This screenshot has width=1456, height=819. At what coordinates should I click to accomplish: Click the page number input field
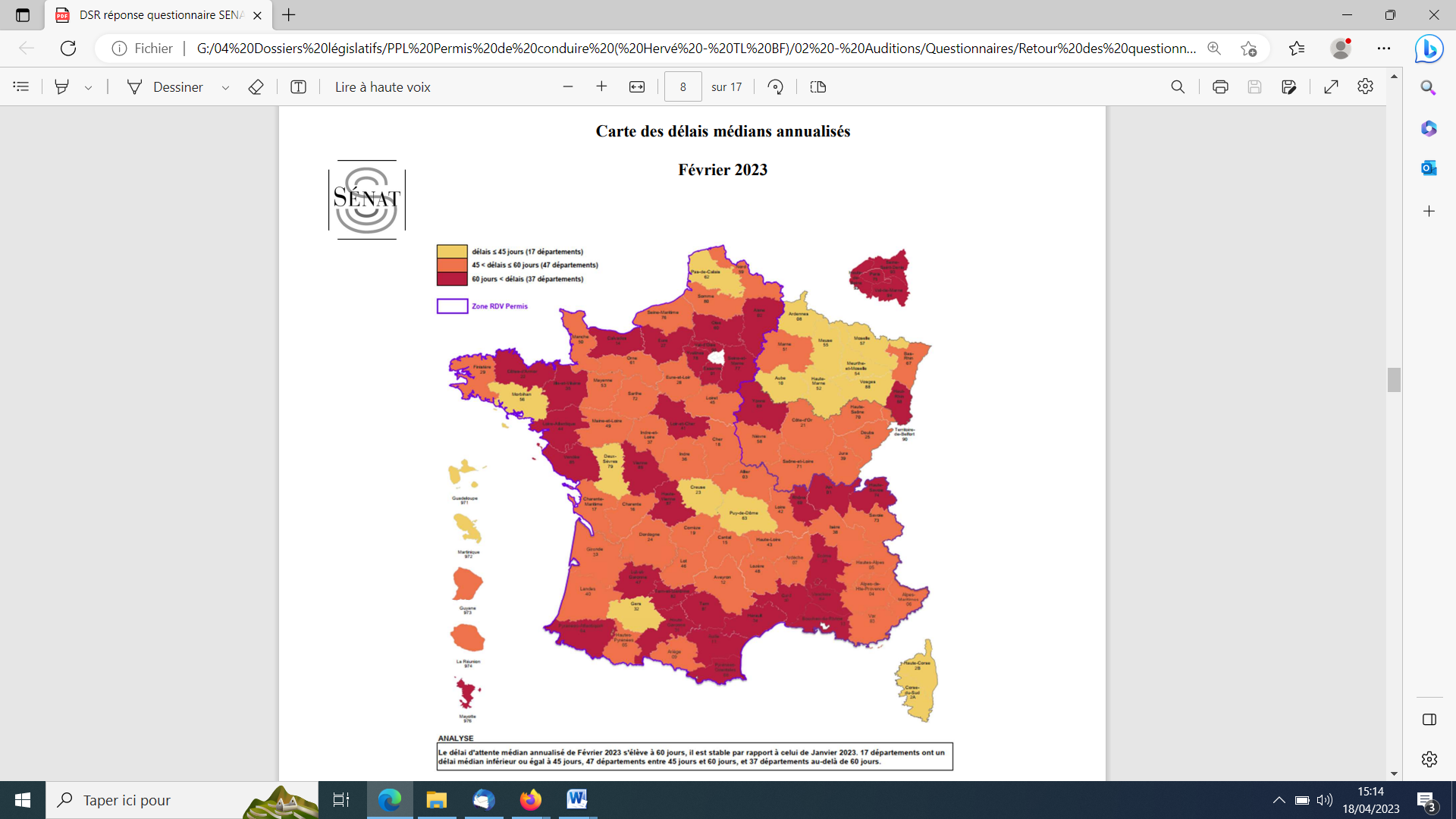pyautogui.click(x=682, y=86)
